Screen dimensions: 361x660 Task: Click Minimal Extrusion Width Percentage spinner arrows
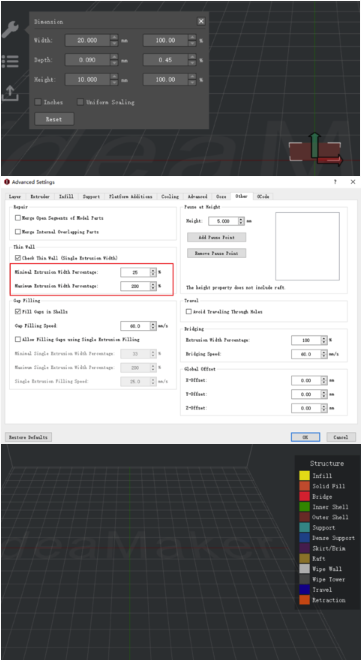[x=153, y=272]
